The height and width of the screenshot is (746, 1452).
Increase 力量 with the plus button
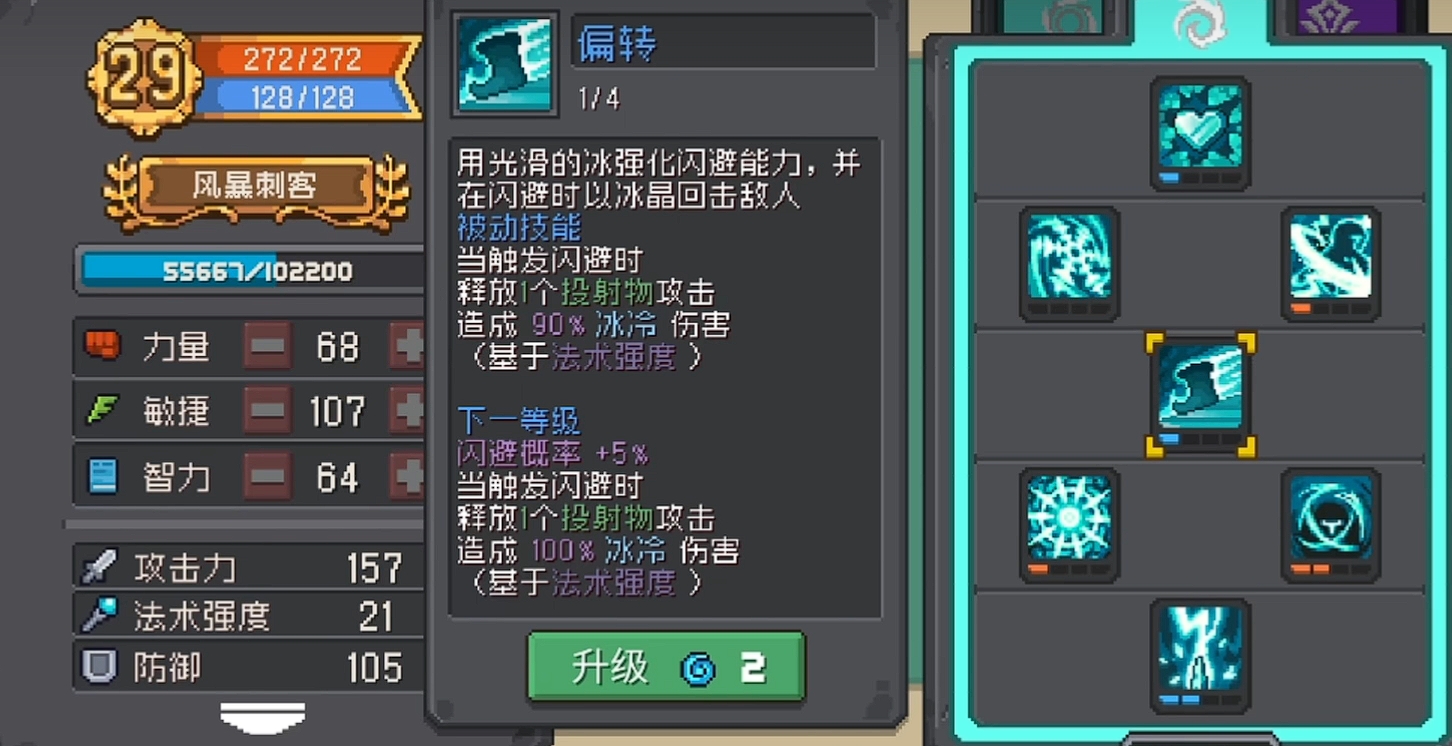click(407, 346)
